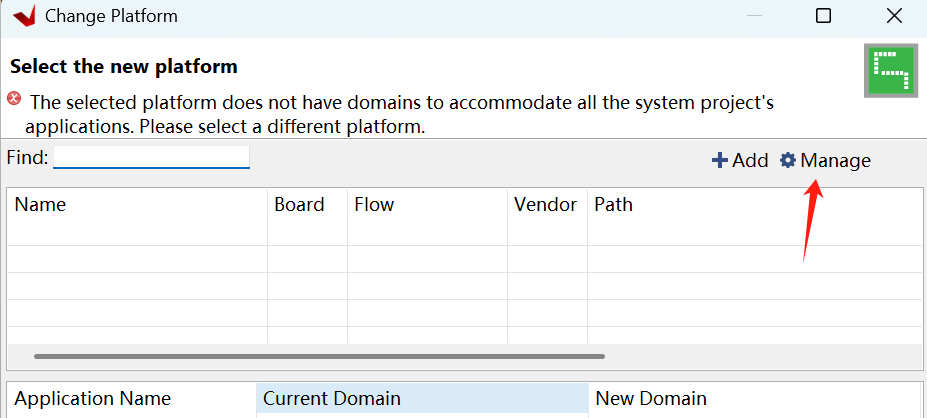The height and width of the screenshot is (418, 927).
Task: Minimize the Change Platform dialog
Action: pos(754,16)
